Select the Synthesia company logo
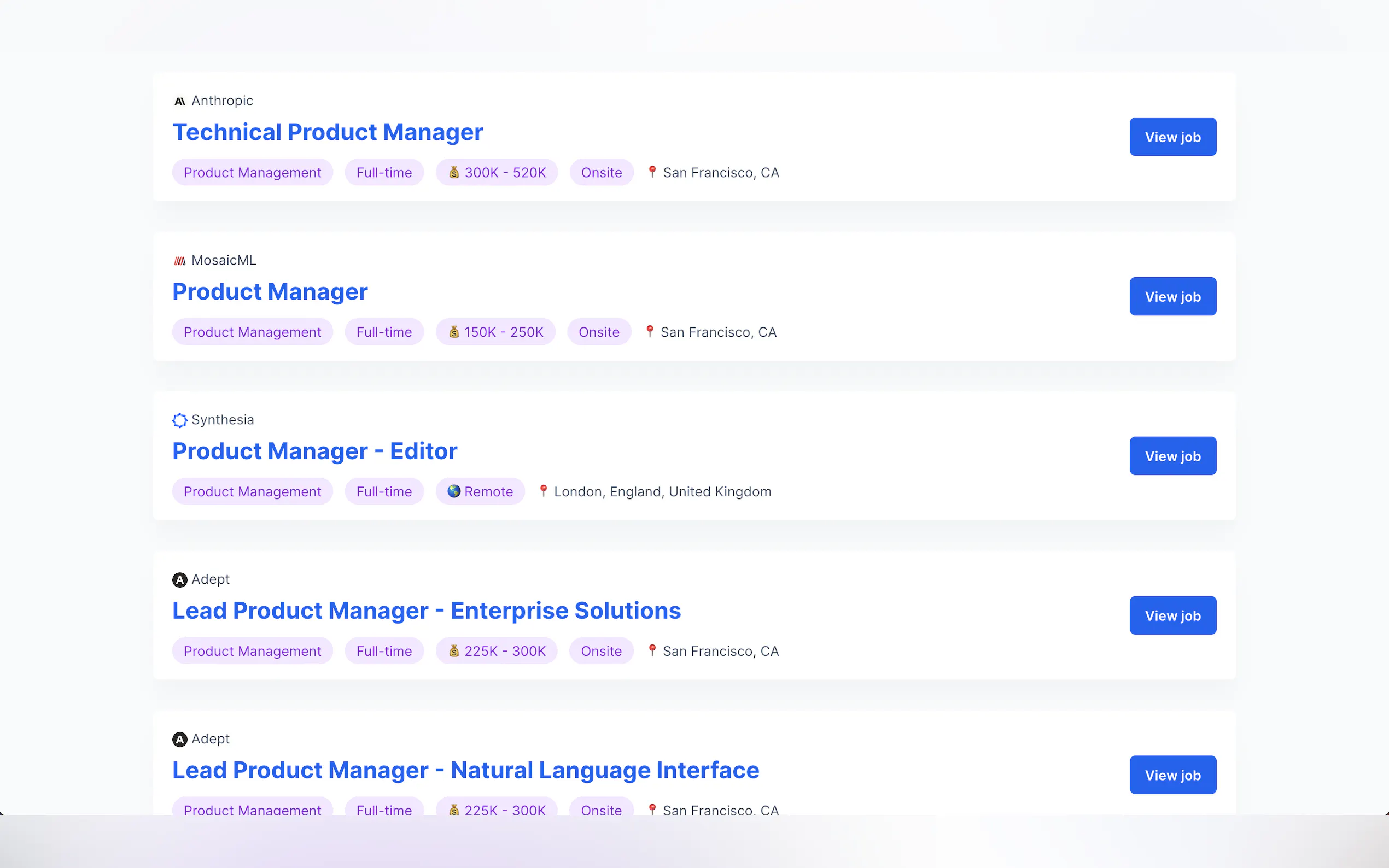 pos(180,420)
